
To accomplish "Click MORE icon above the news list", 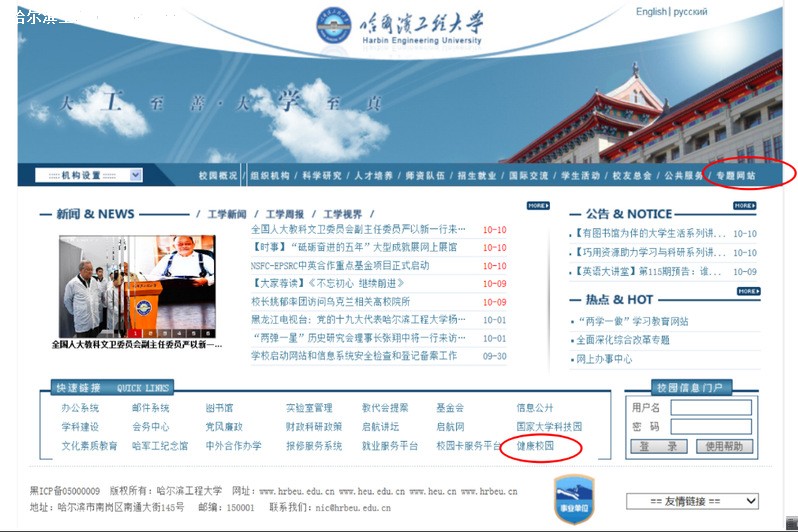I will 538,206.
